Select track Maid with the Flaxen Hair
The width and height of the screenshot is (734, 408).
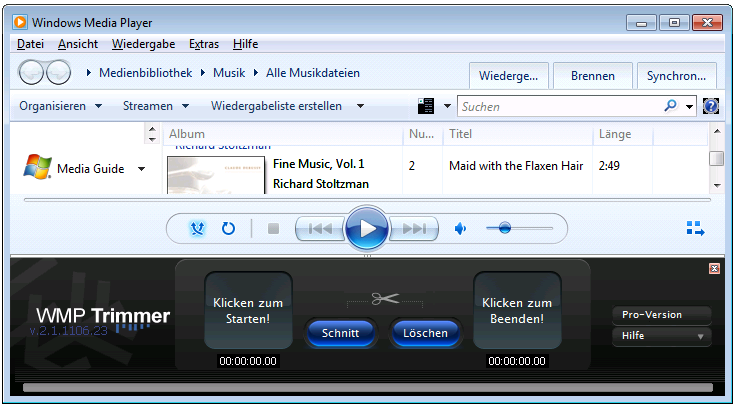[516, 166]
